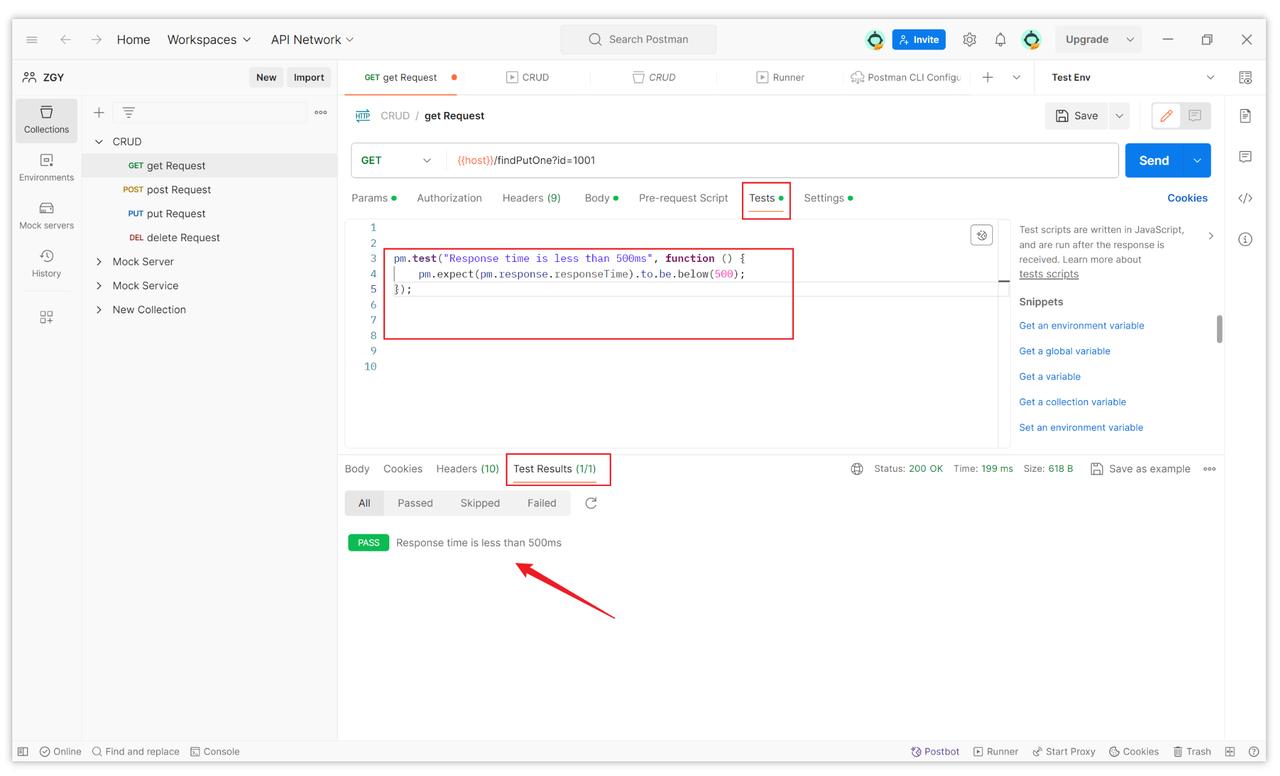Screen dimensions: 1280x776
Task: Click the network globe icon
Action: pos(857,469)
